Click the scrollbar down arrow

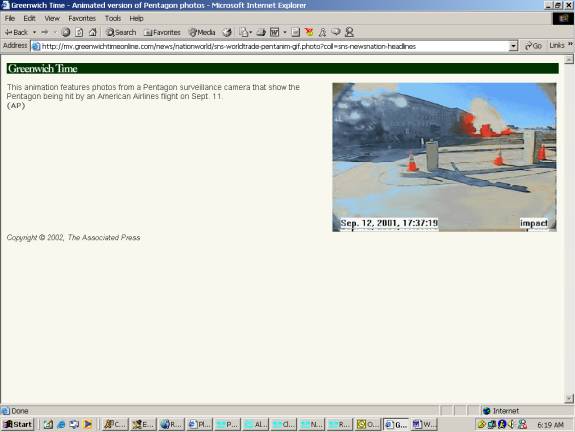pos(569,398)
